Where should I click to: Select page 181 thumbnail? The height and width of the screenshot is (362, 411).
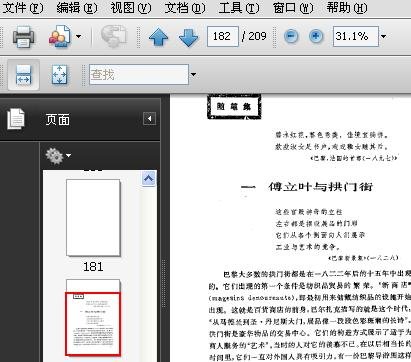pyautogui.click(x=93, y=218)
